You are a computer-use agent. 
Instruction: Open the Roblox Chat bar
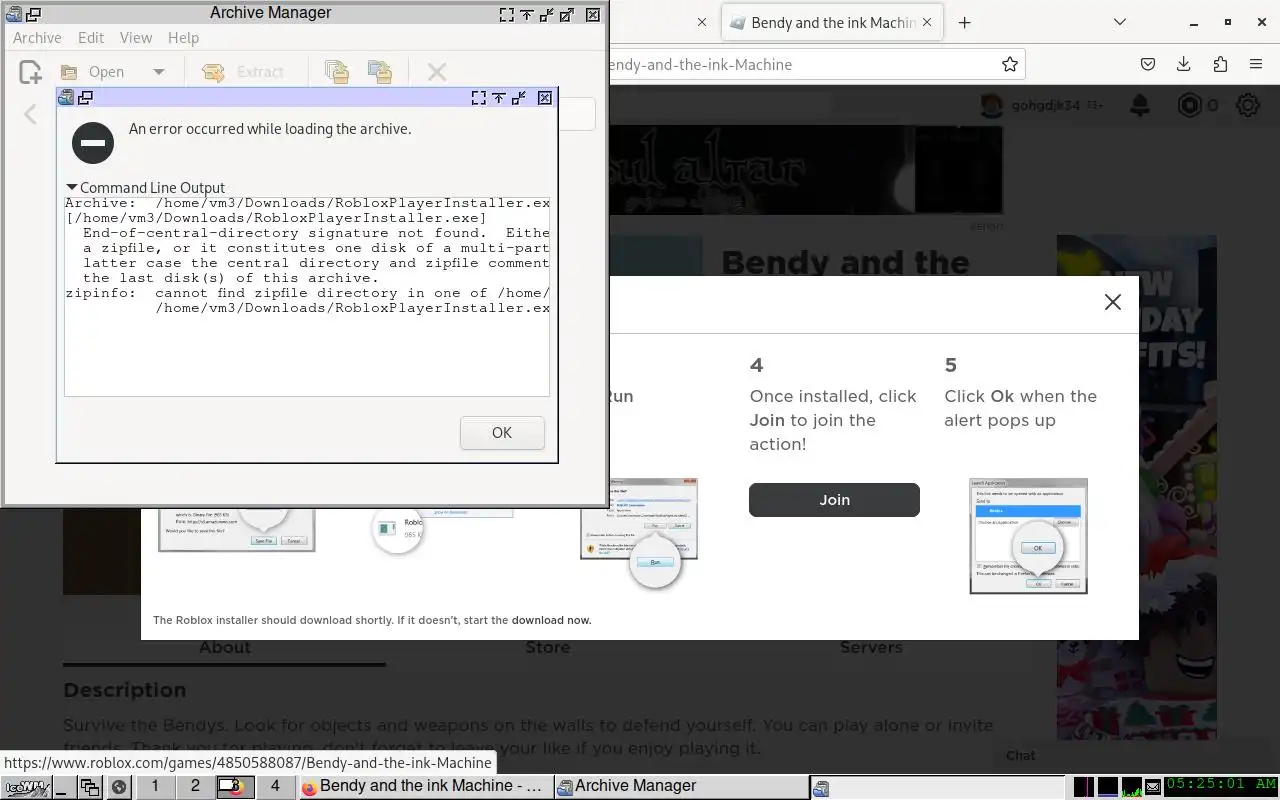tap(1021, 756)
